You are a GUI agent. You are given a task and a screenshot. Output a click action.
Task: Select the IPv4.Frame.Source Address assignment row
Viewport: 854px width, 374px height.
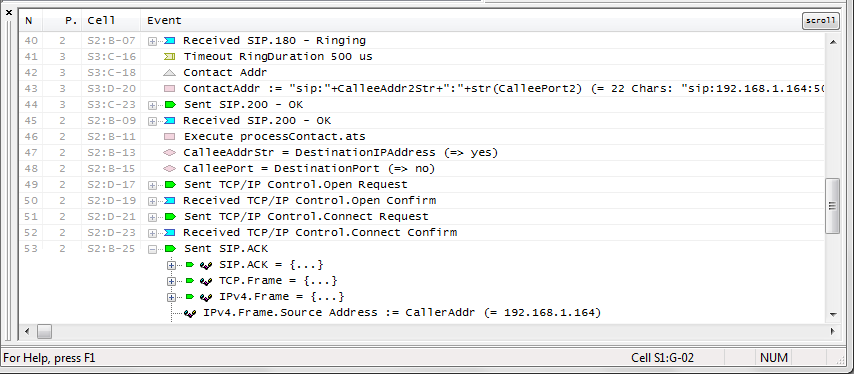pos(402,313)
